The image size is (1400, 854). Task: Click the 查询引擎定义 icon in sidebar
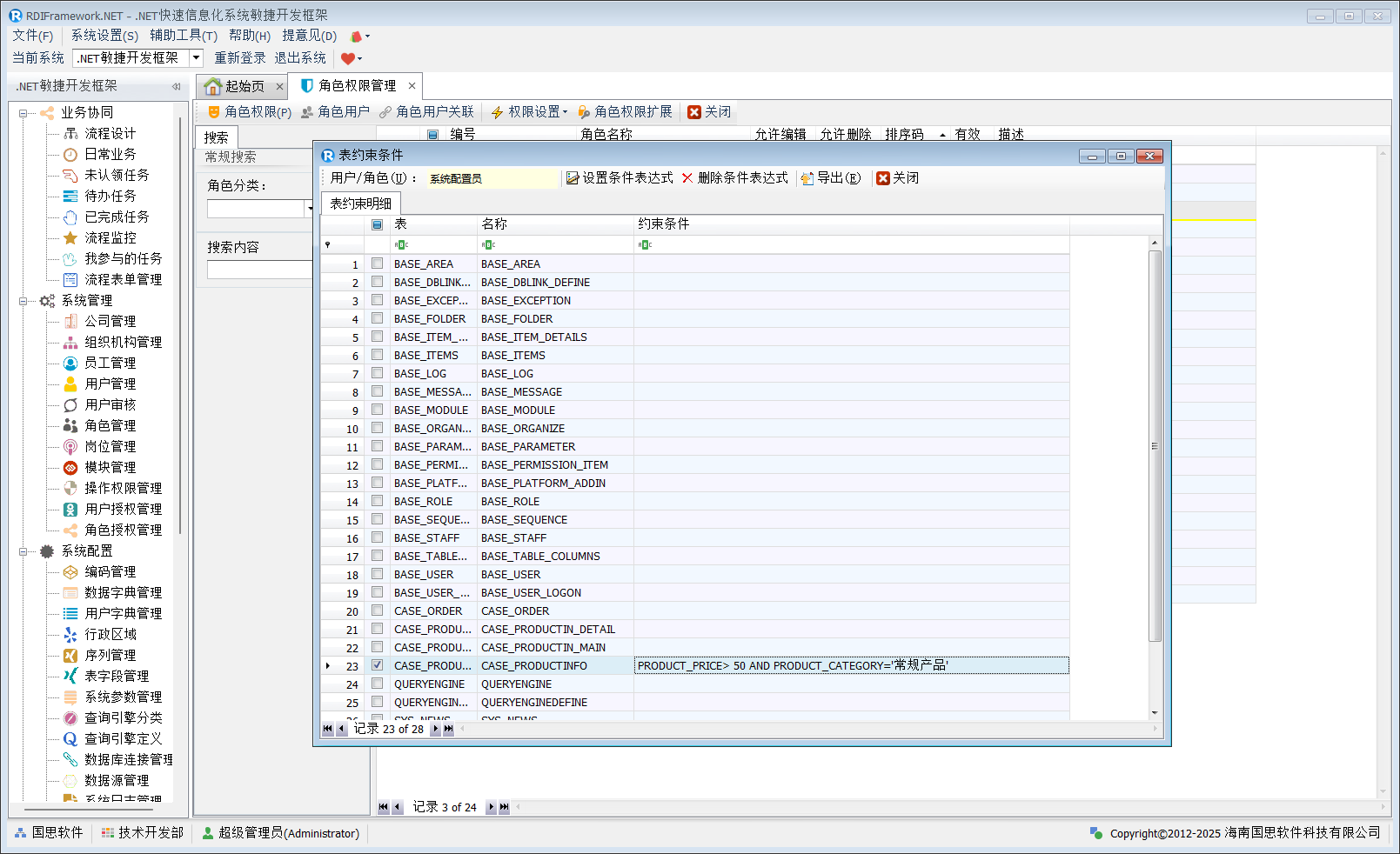[70, 738]
